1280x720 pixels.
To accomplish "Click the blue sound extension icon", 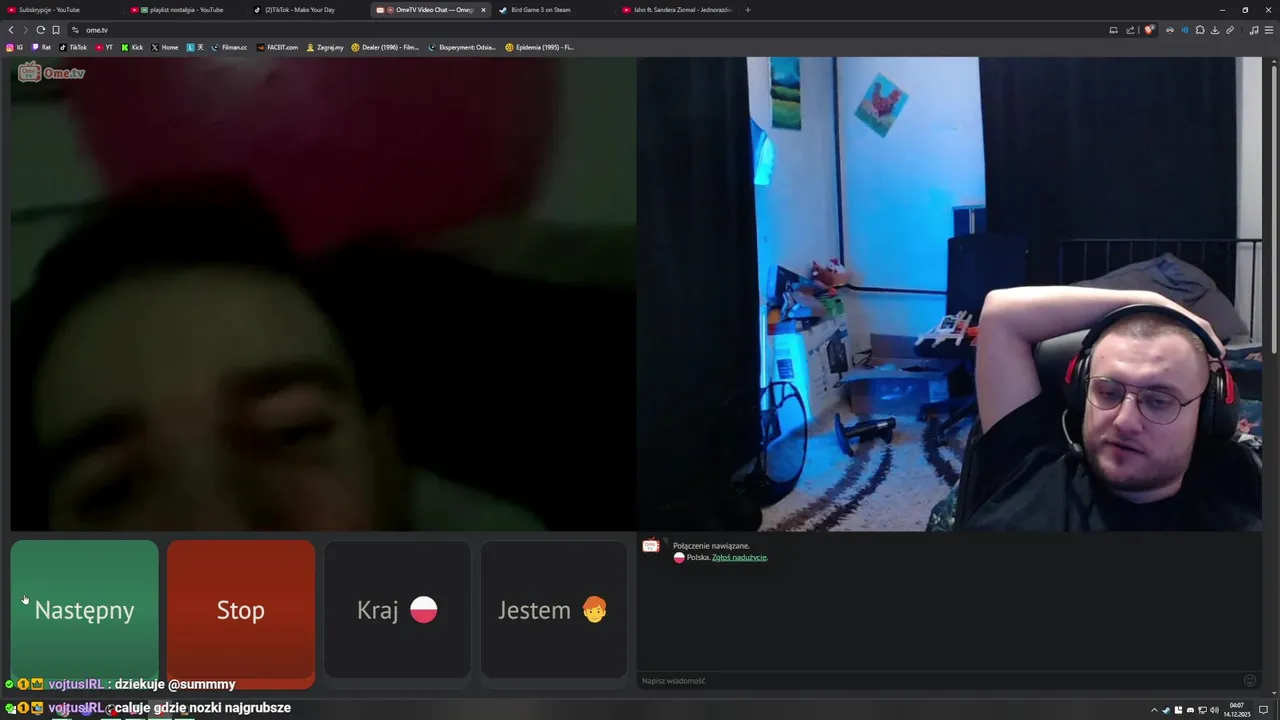I will pos(1185,30).
